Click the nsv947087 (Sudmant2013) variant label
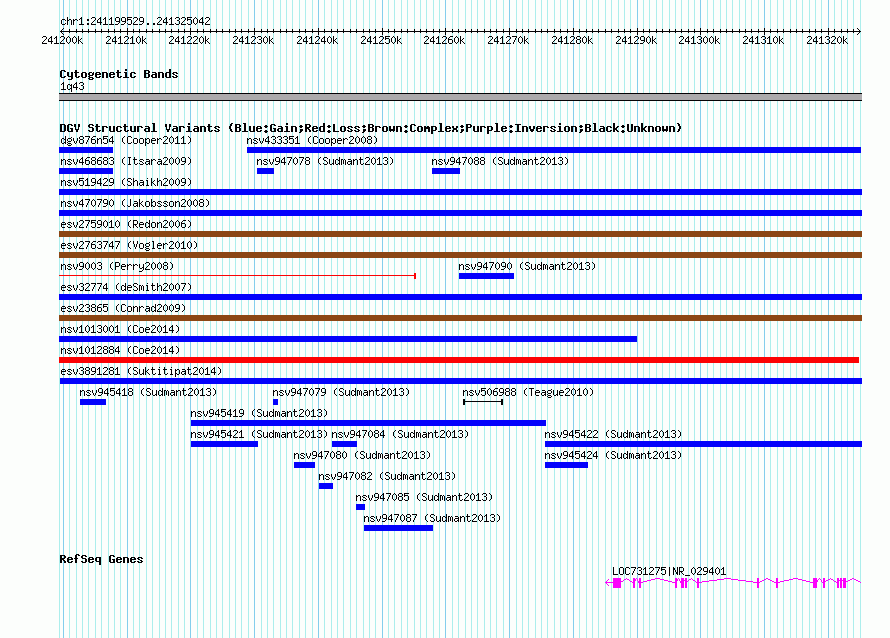 pyautogui.click(x=432, y=518)
